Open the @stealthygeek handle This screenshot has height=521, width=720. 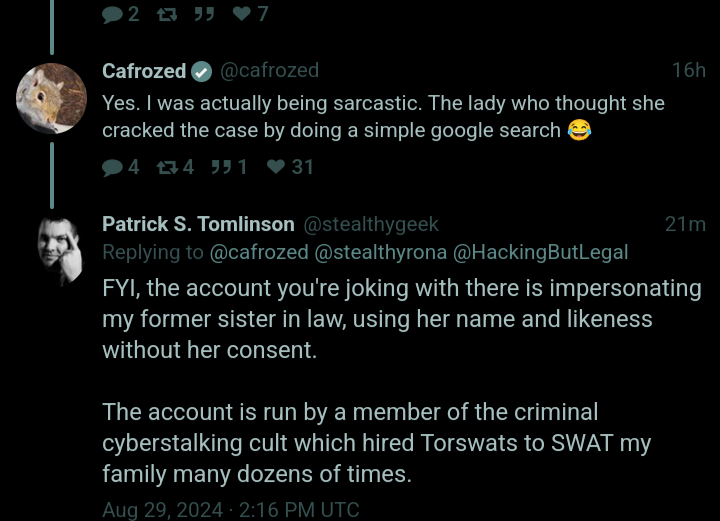pos(371,224)
